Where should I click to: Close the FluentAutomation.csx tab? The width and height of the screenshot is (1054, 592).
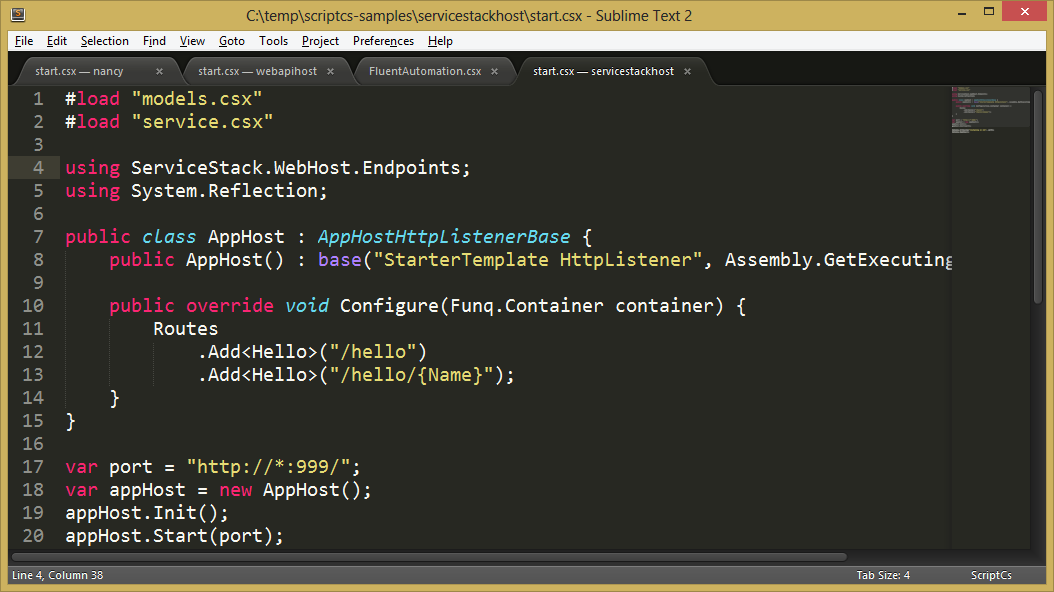click(x=494, y=71)
